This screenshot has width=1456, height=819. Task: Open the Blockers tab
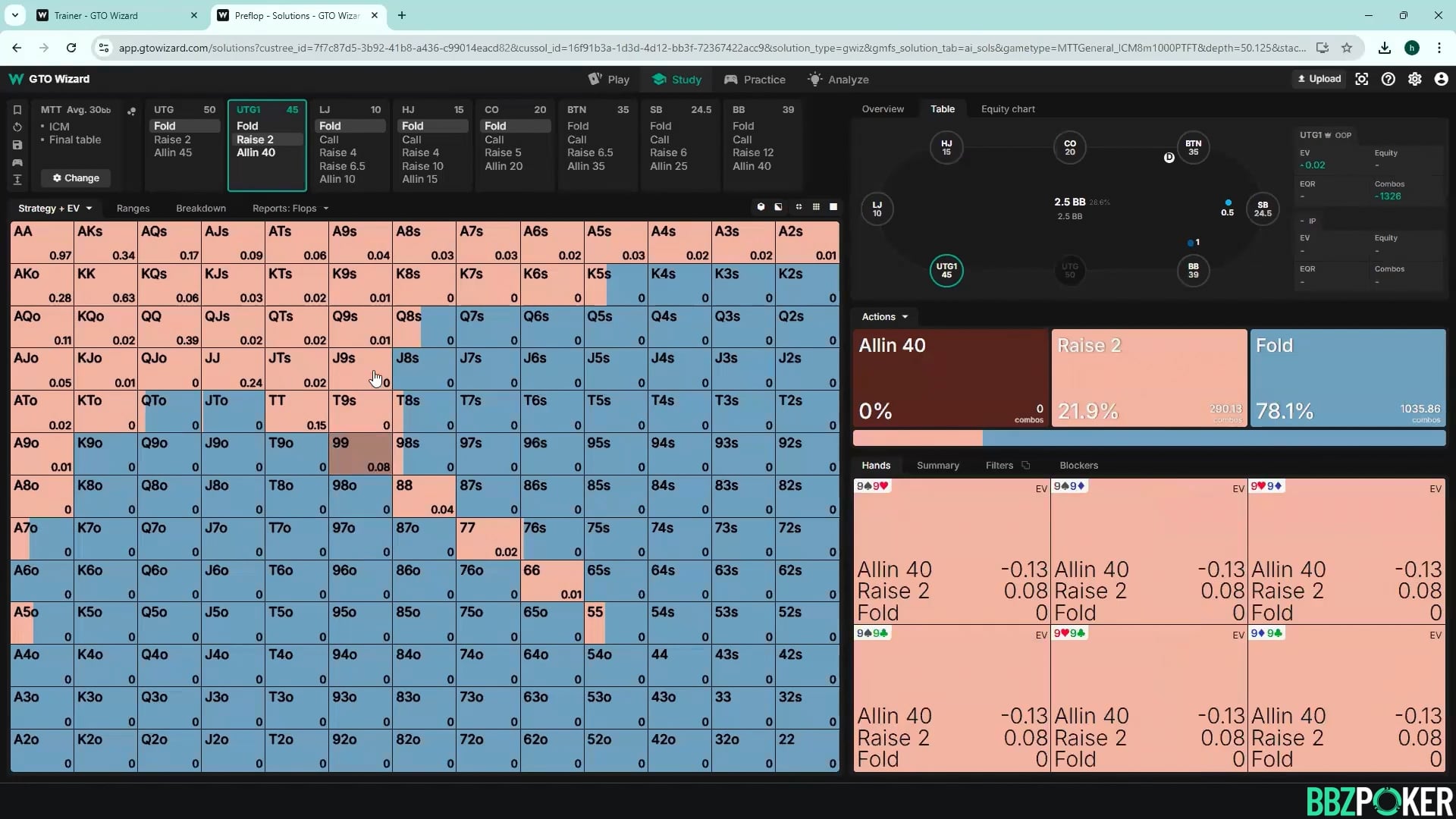point(1078,466)
